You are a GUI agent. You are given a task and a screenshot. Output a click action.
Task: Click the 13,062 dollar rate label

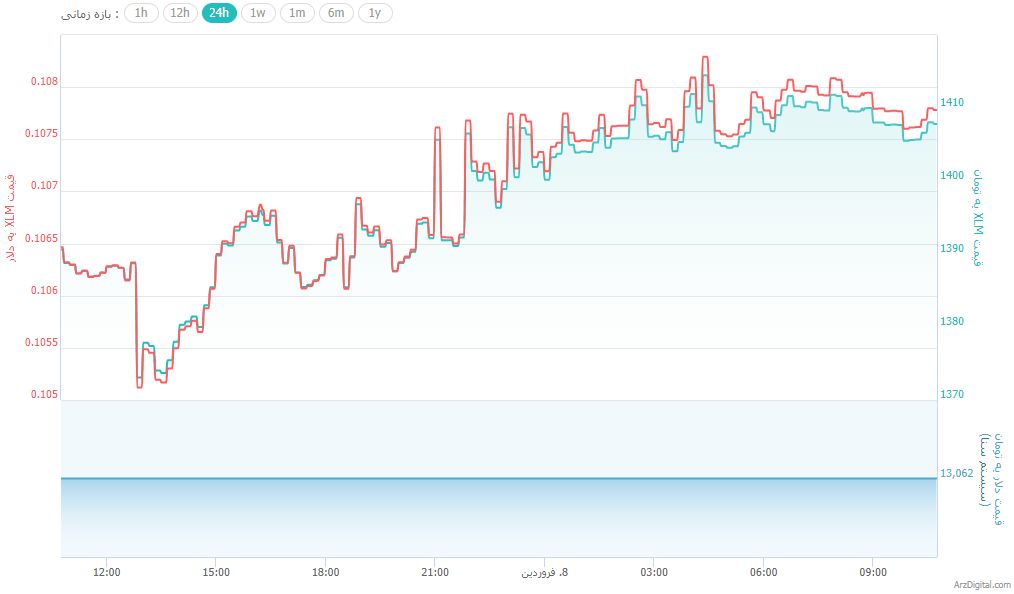[x=956, y=474]
